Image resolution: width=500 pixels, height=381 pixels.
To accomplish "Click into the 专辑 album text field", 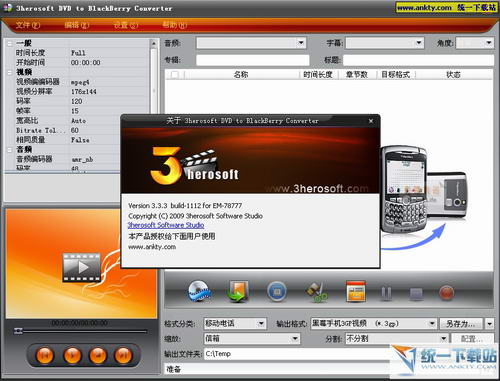I will 253,60.
